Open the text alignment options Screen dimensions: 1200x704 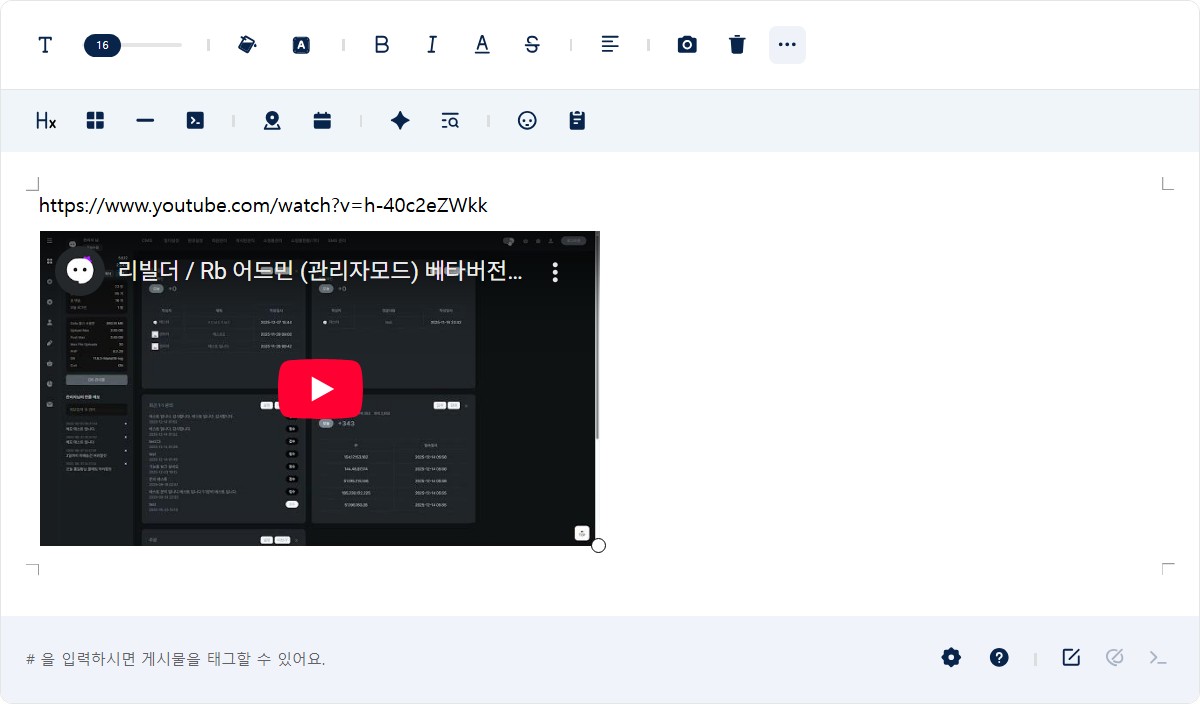[x=610, y=44]
